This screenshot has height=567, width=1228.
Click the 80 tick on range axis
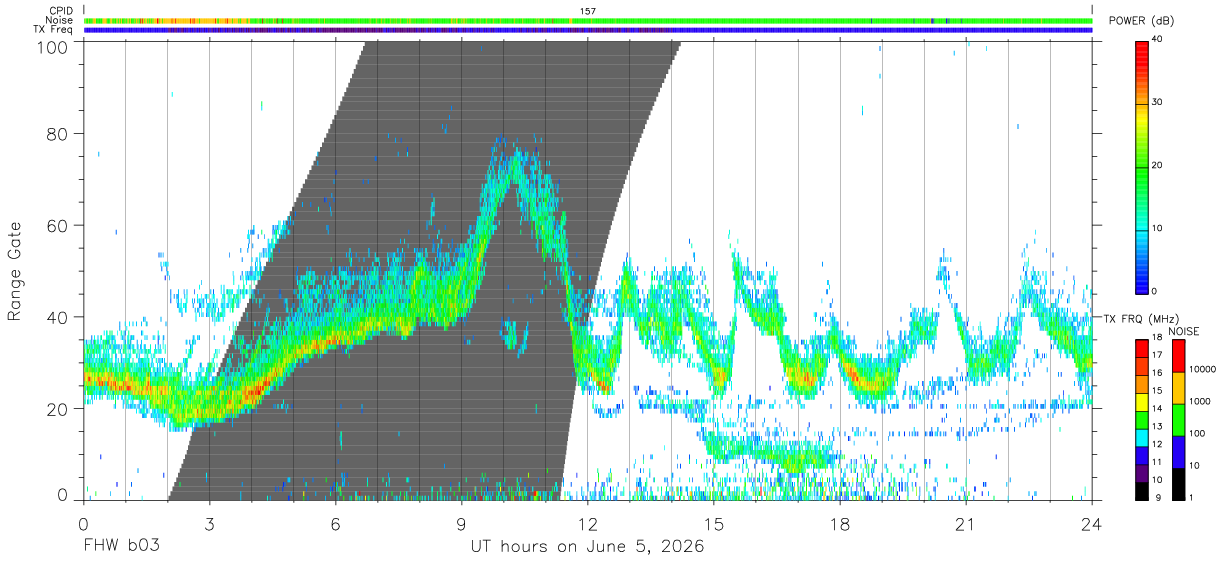(57, 133)
